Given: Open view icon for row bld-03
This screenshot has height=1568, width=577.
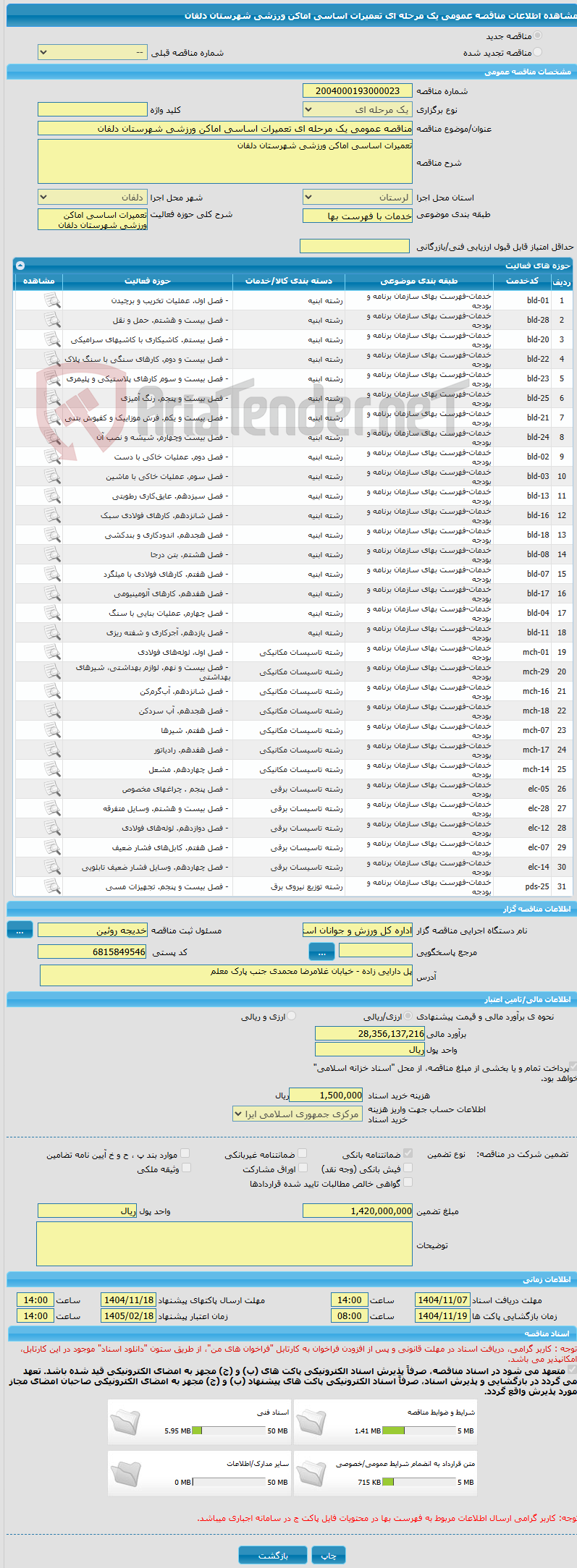Looking at the screenshot, I should [52, 476].
